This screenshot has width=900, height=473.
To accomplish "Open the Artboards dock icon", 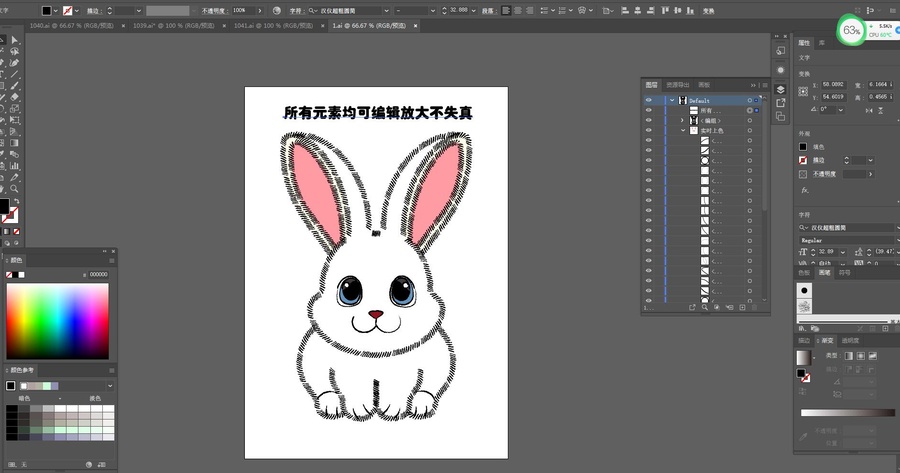I will [x=780, y=117].
